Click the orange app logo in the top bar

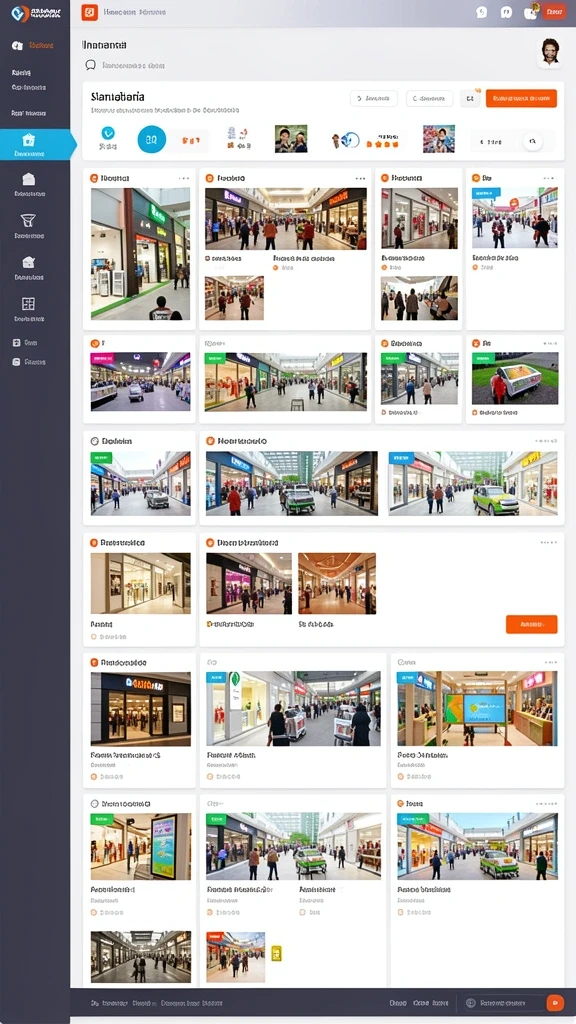click(x=89, y=12)
